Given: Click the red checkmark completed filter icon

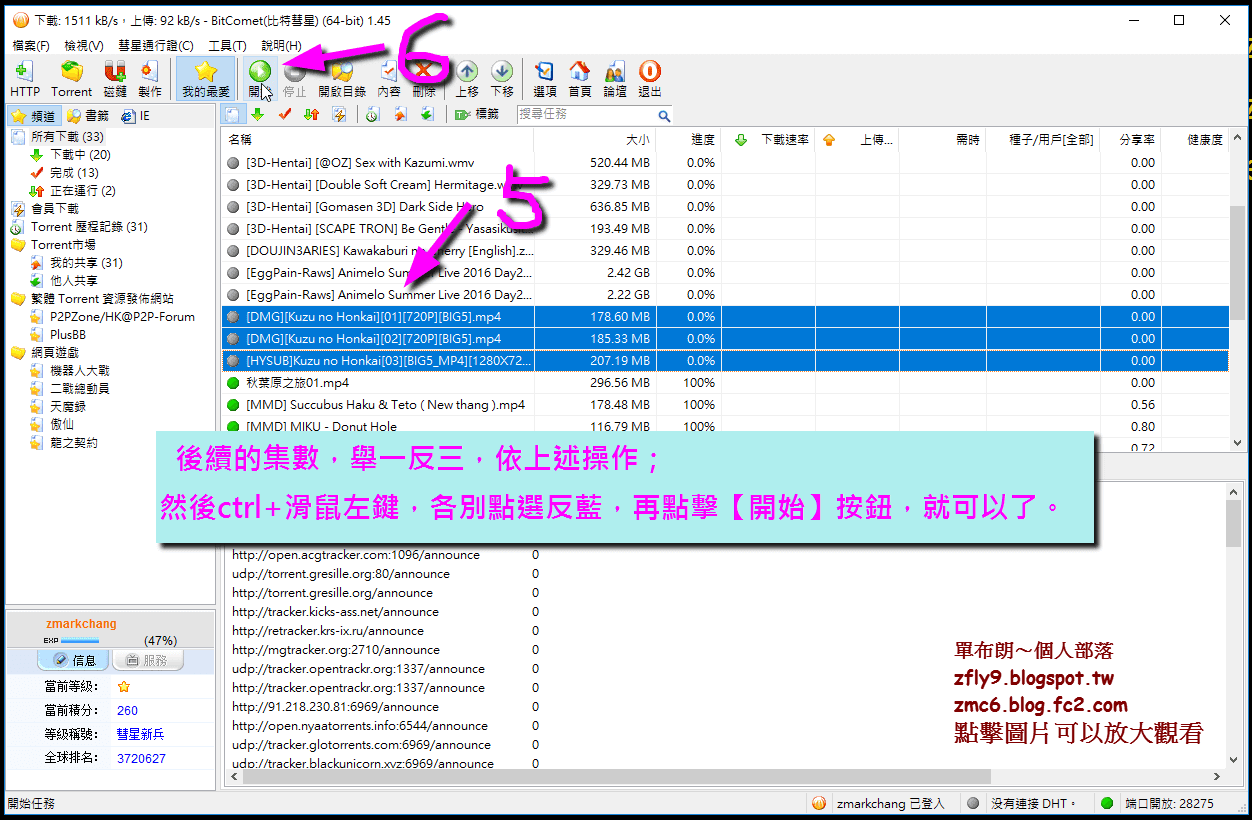Looking at the screenshot, I should (x=285, y=114).
